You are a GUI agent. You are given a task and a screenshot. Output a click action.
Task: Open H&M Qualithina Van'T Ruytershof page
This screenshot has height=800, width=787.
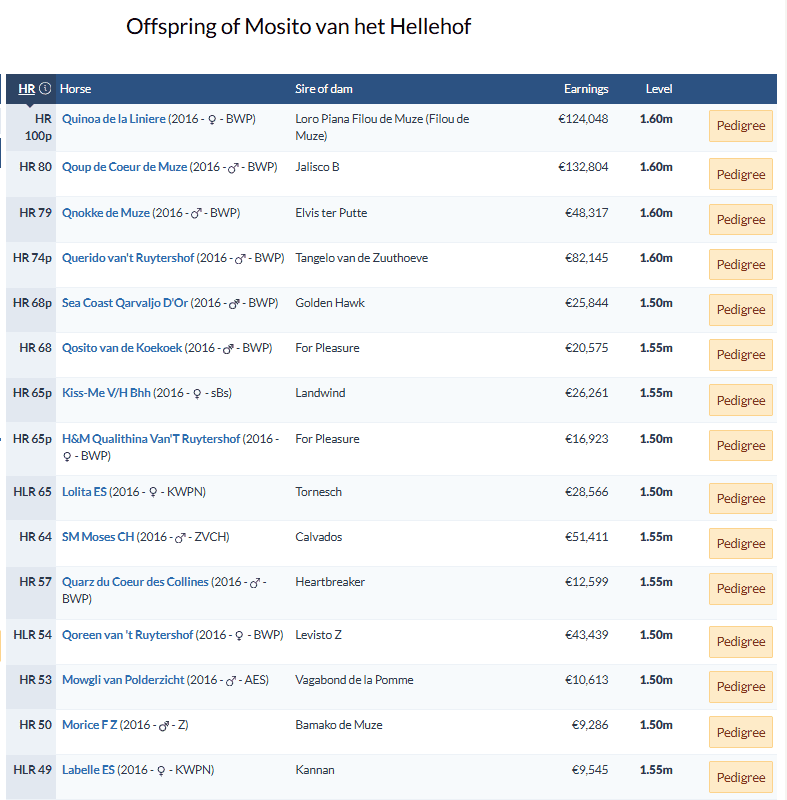151,439
